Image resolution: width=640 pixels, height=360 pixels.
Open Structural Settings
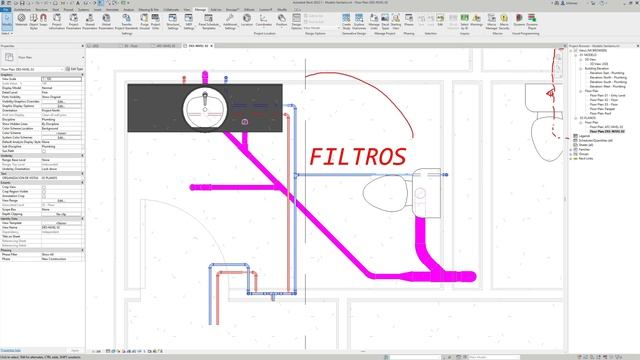pos(173,21)
